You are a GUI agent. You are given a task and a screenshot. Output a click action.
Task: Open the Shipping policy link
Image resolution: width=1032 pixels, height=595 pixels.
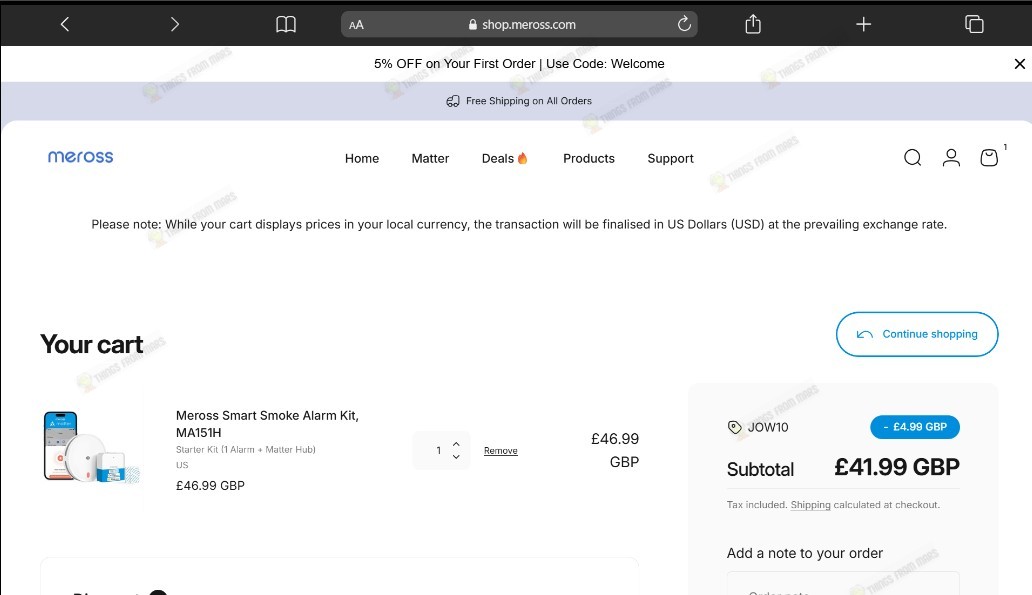click(810, 505)
